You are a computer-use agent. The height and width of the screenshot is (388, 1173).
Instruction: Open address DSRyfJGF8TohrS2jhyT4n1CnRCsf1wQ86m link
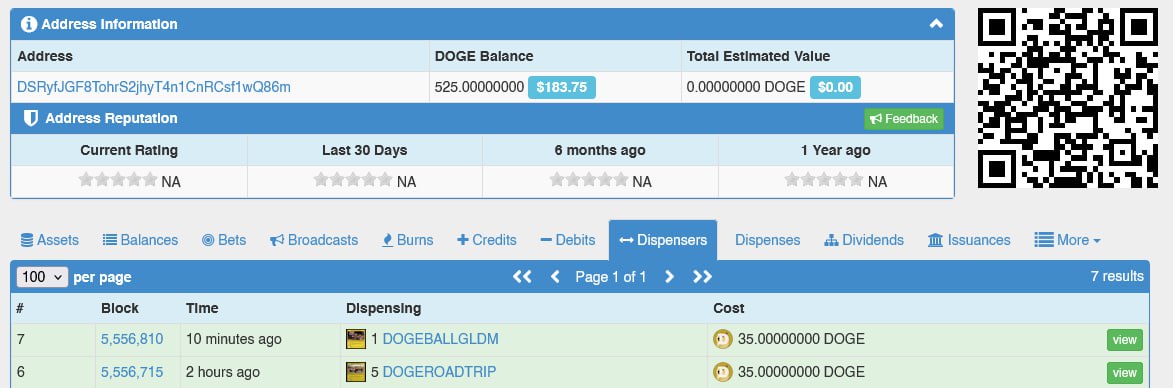[154, 87]
